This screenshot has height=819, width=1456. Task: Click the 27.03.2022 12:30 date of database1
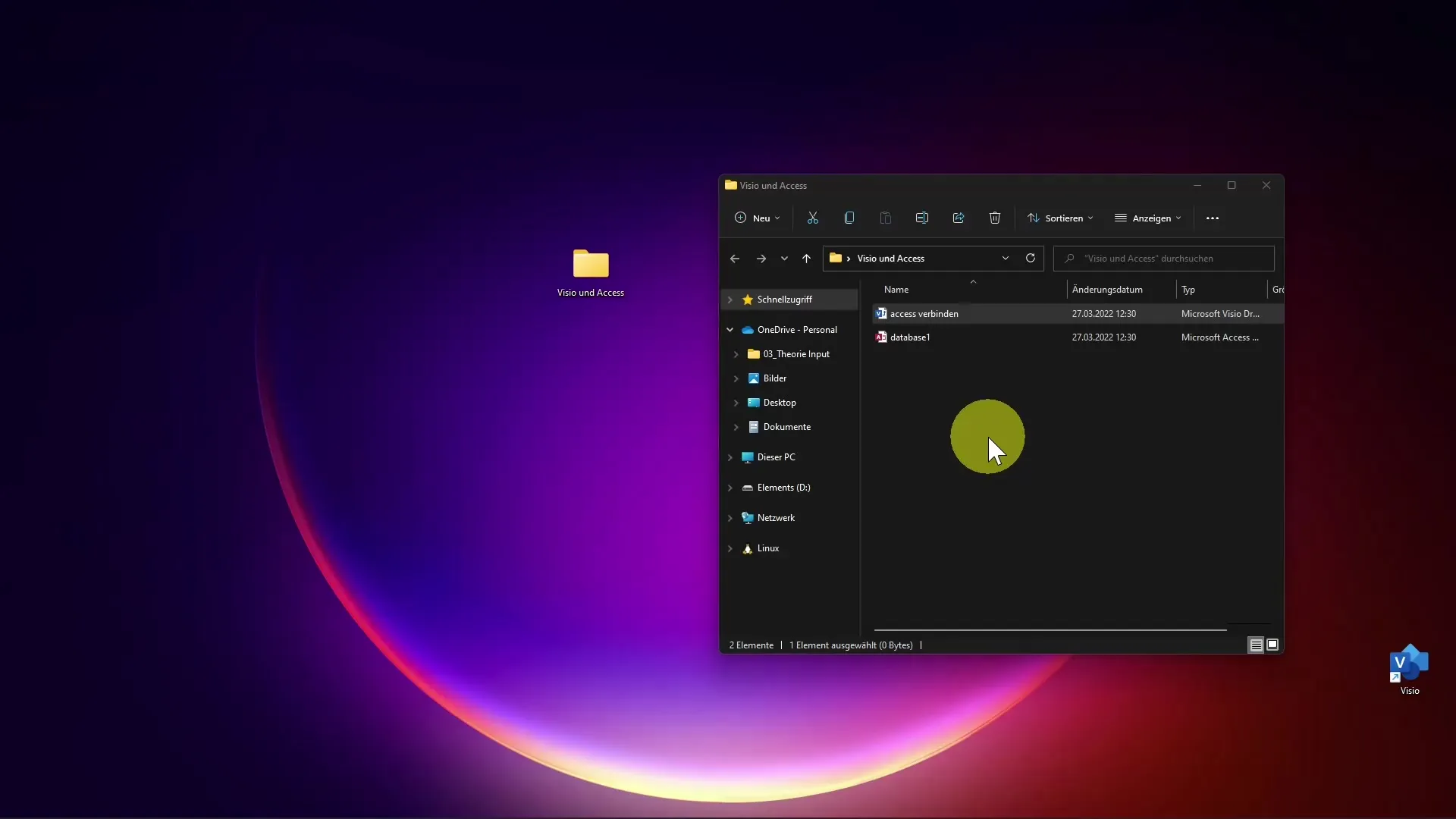(1103, 337)
